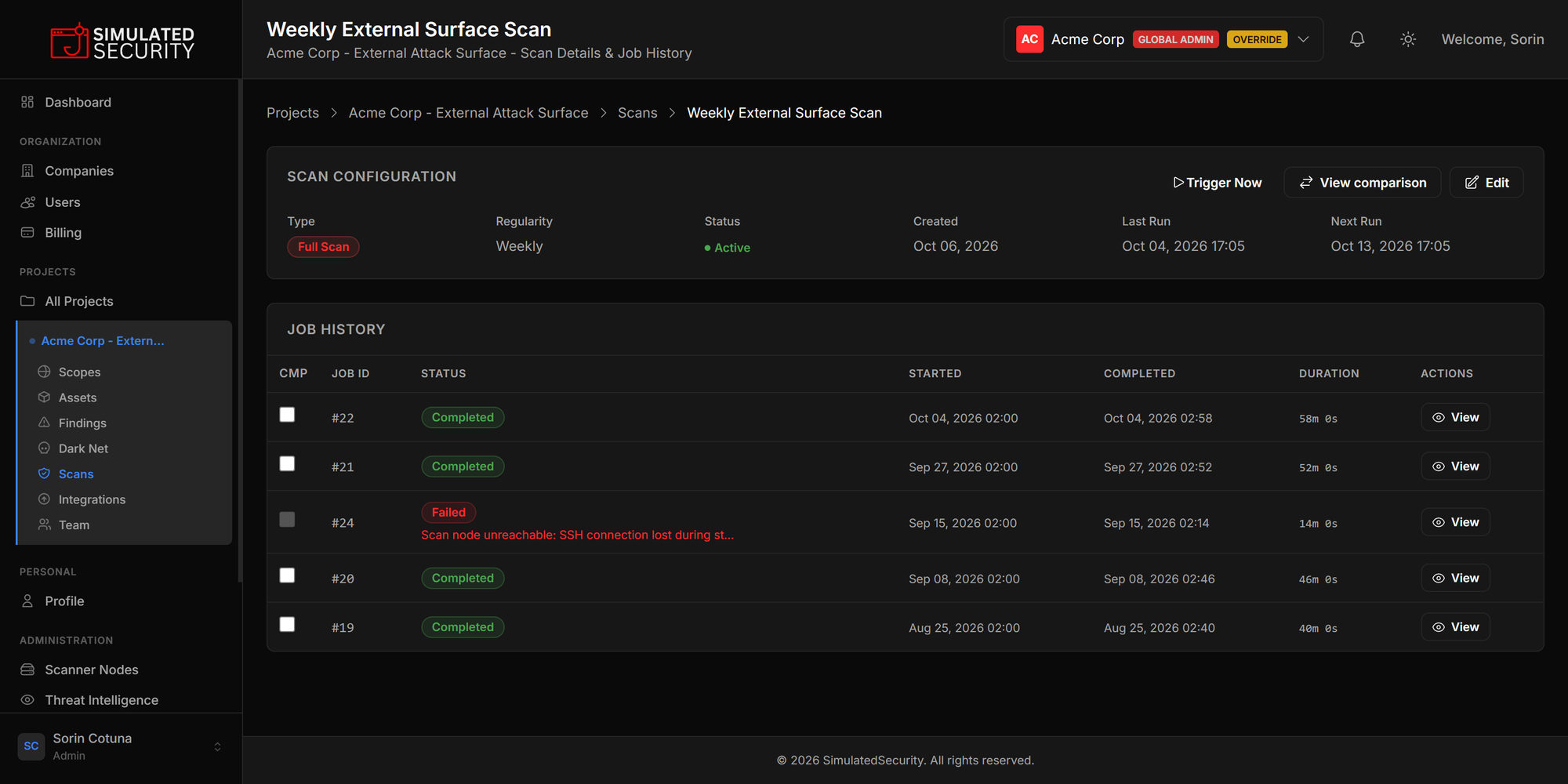Click the Scans shield icon
Viewport: 1568px width, 784px height.
(x=44, y=474)
